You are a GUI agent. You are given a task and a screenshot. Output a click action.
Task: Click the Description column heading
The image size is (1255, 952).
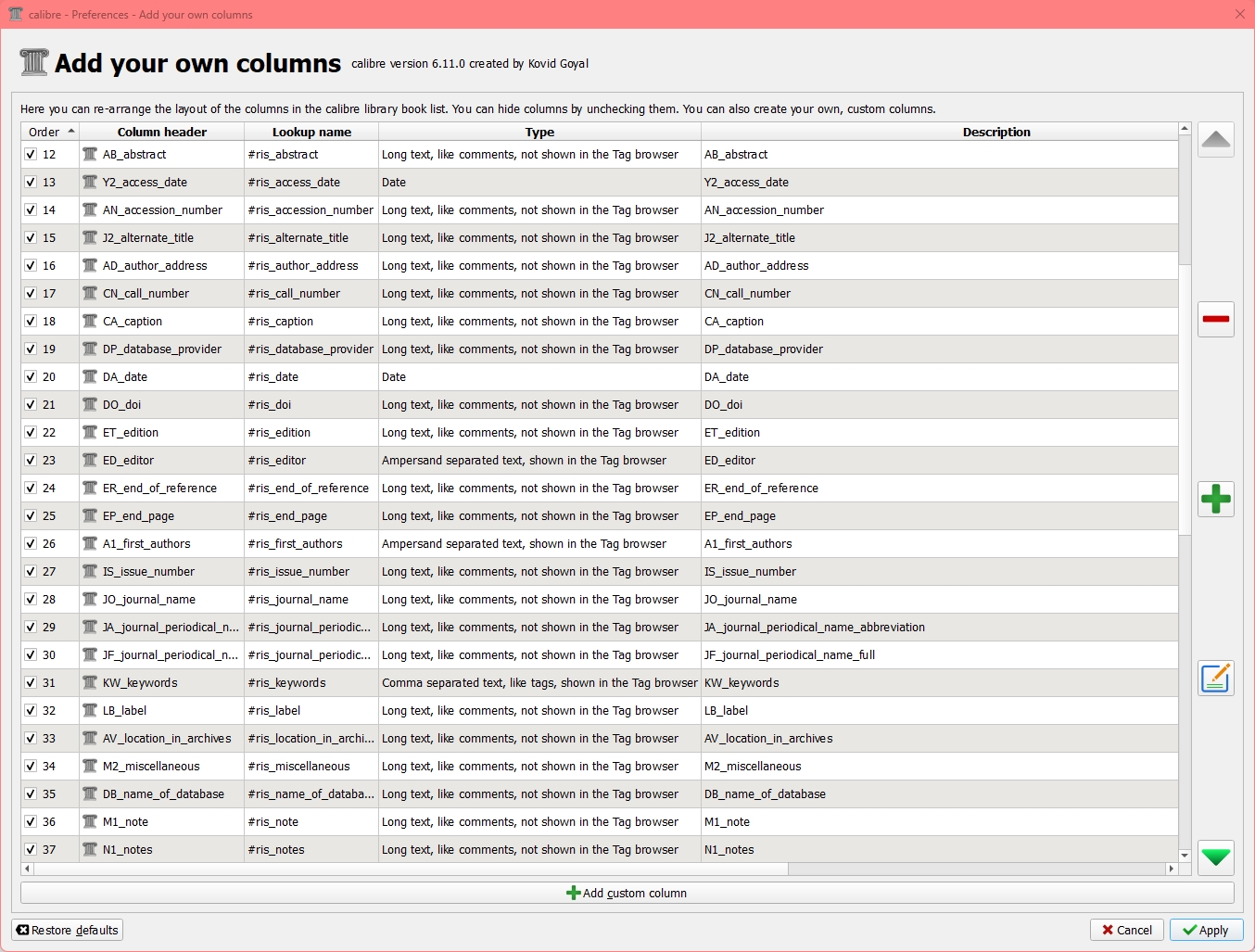tap(996, 132)
